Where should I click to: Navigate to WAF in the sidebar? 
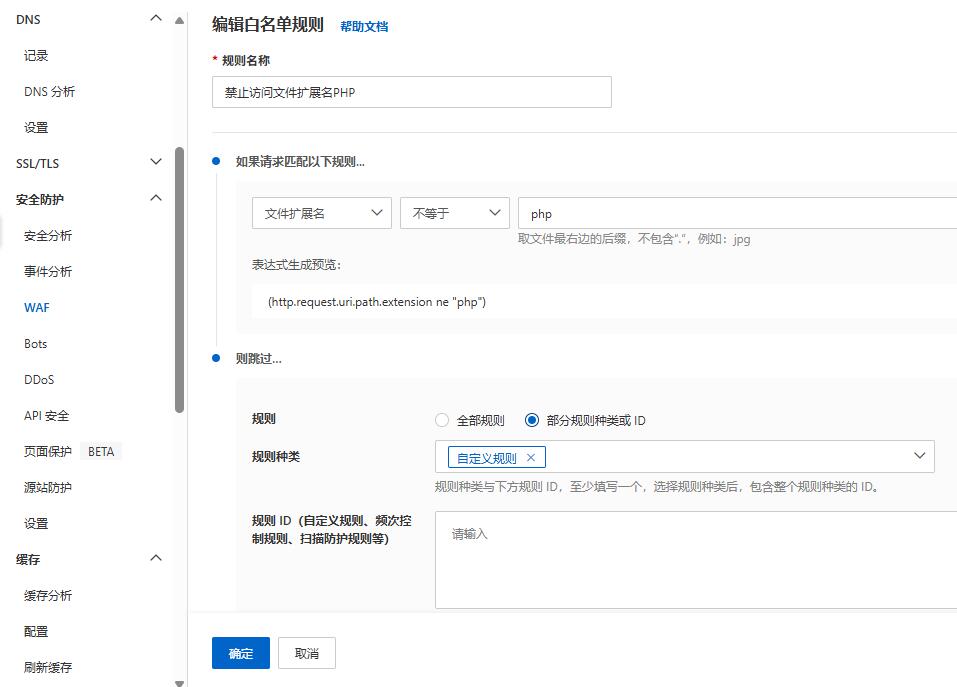(x=36, y=307)
